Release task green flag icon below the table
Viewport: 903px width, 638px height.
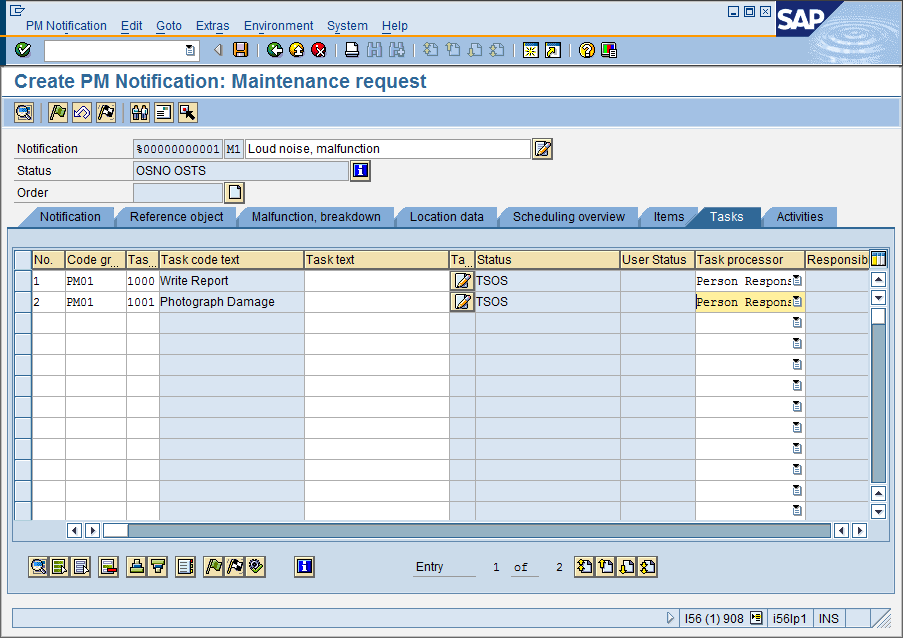click(213, 567)
